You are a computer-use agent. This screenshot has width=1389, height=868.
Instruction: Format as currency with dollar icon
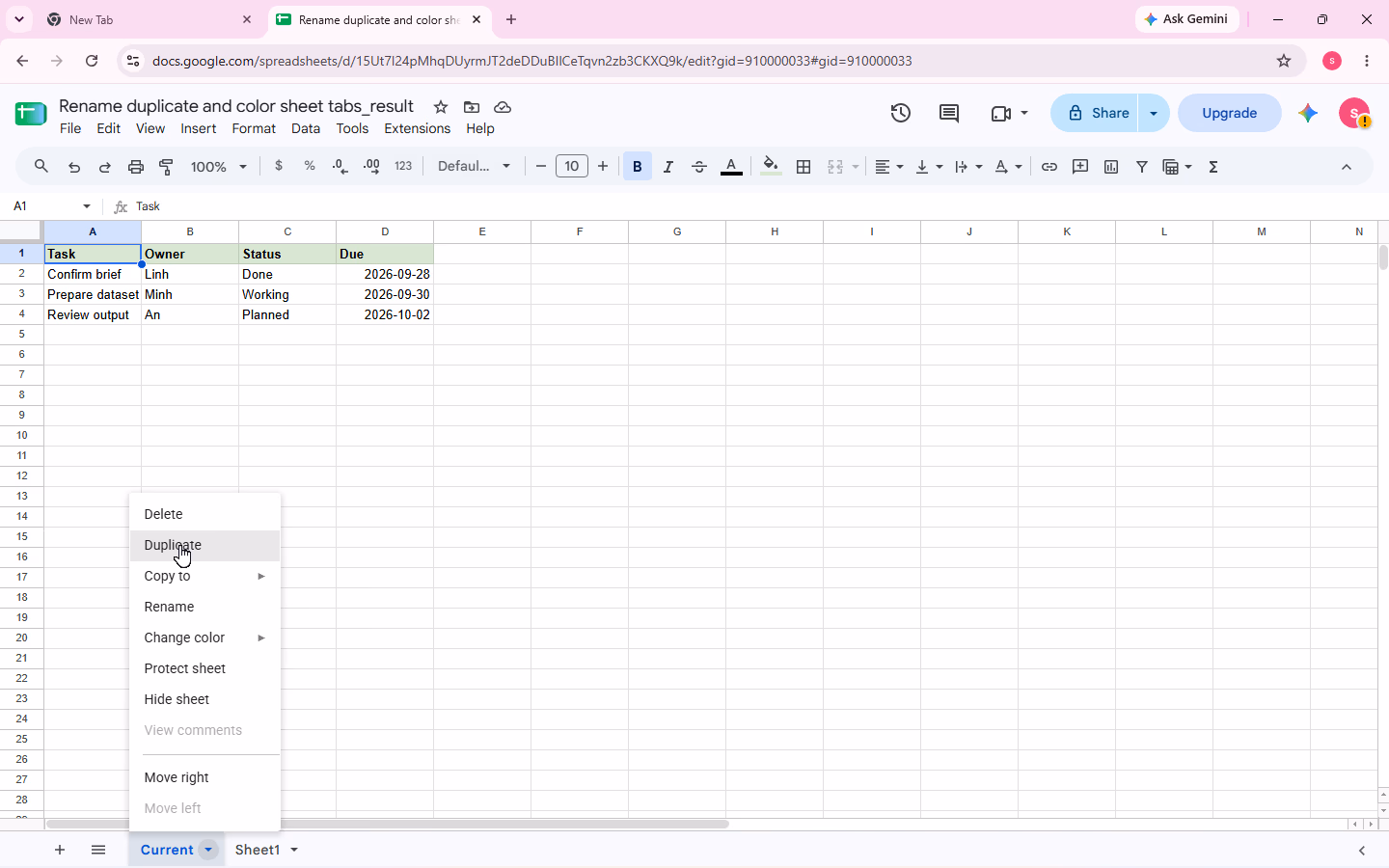[279, 166]
